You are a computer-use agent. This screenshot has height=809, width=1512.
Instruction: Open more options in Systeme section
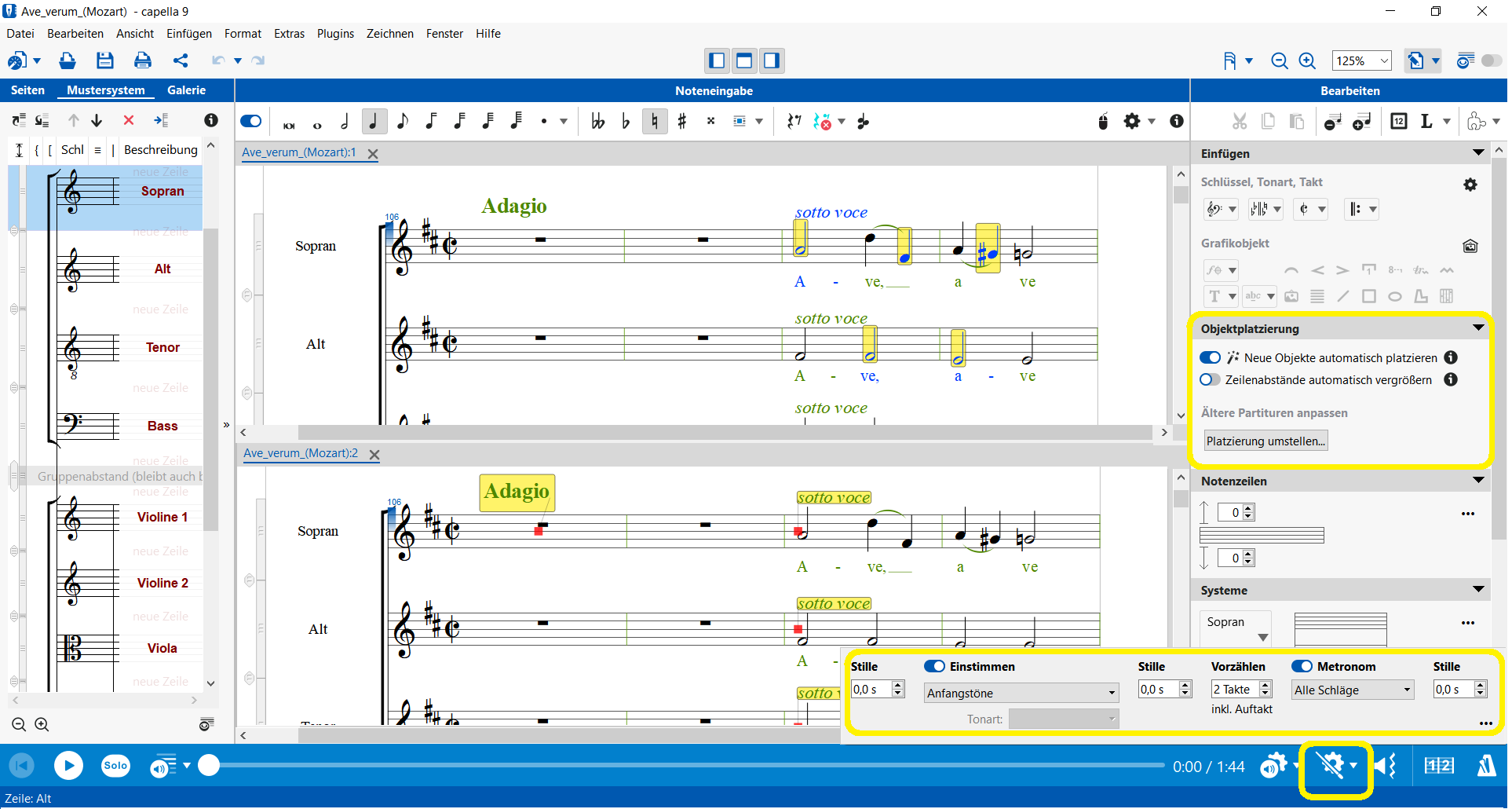coord(1468,623)
